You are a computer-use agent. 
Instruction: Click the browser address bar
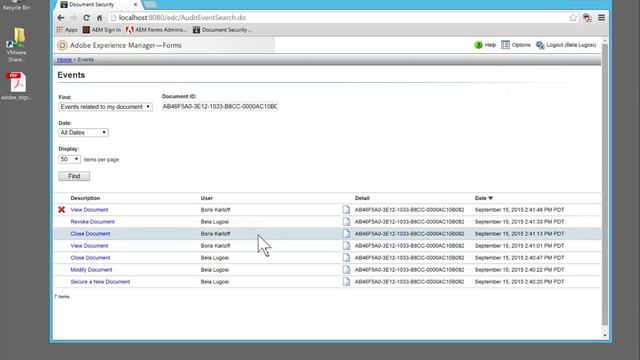pyautogui.click(x=339, y=18)
